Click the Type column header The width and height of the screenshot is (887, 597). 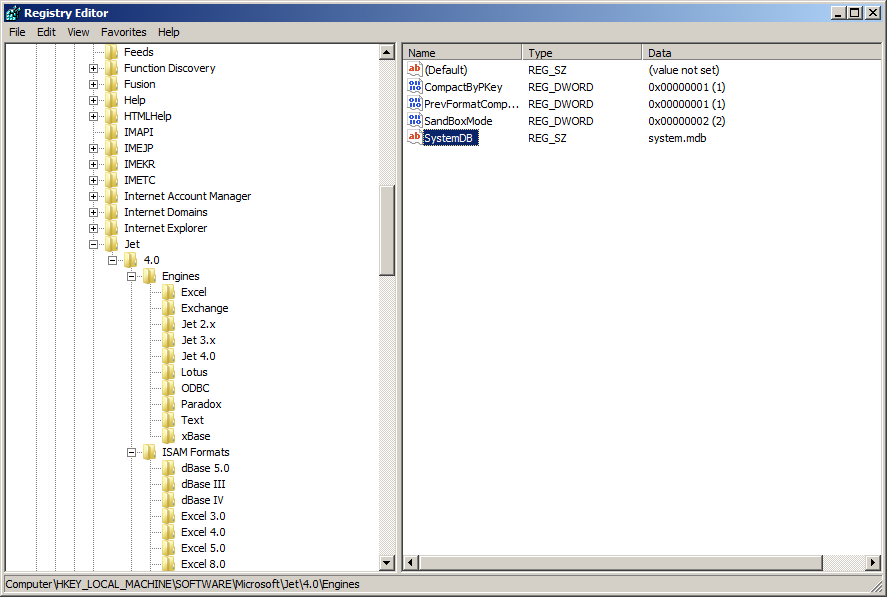580,52
